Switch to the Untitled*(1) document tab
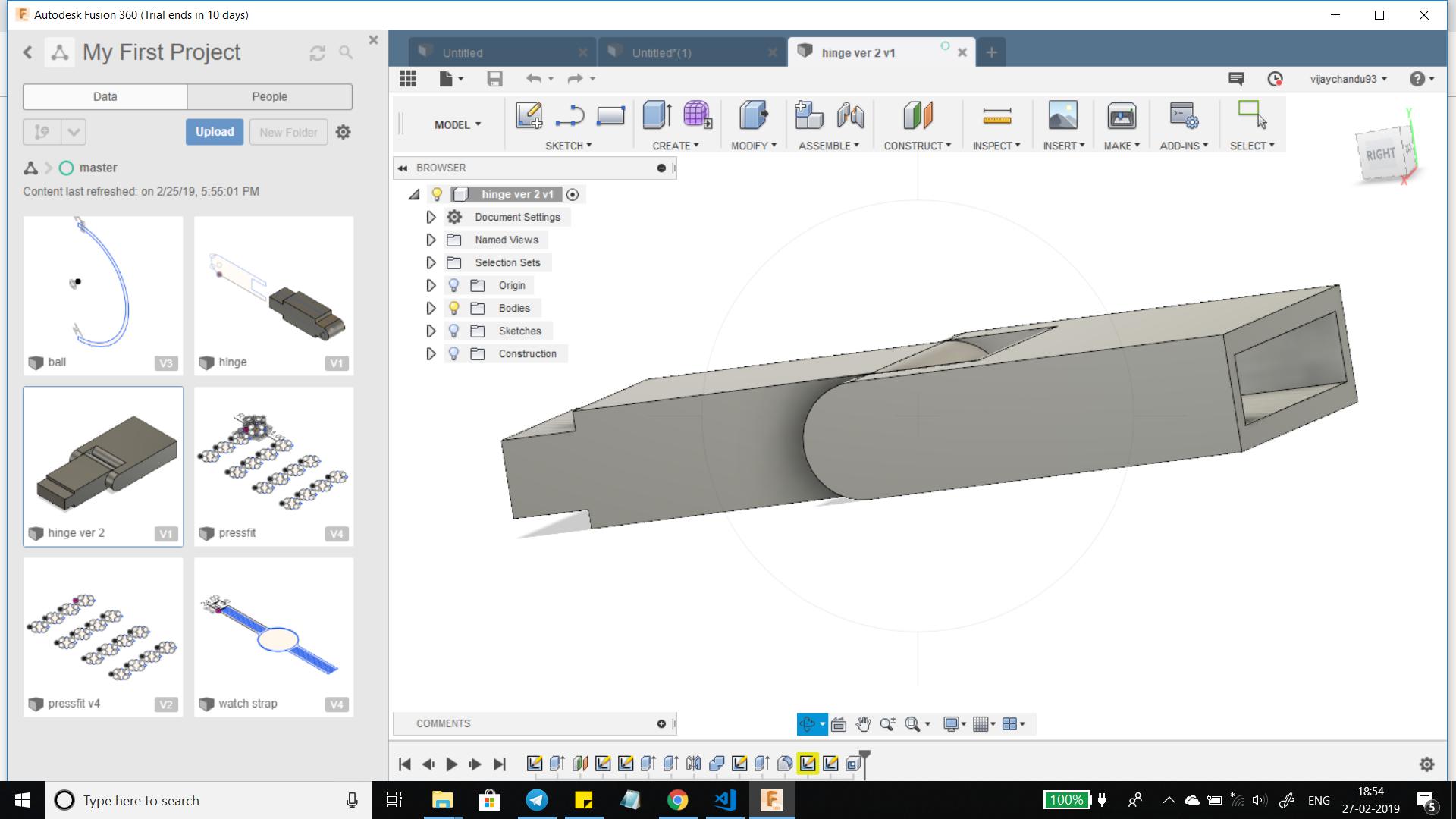 pyautogui.click(x=661, y=52)
